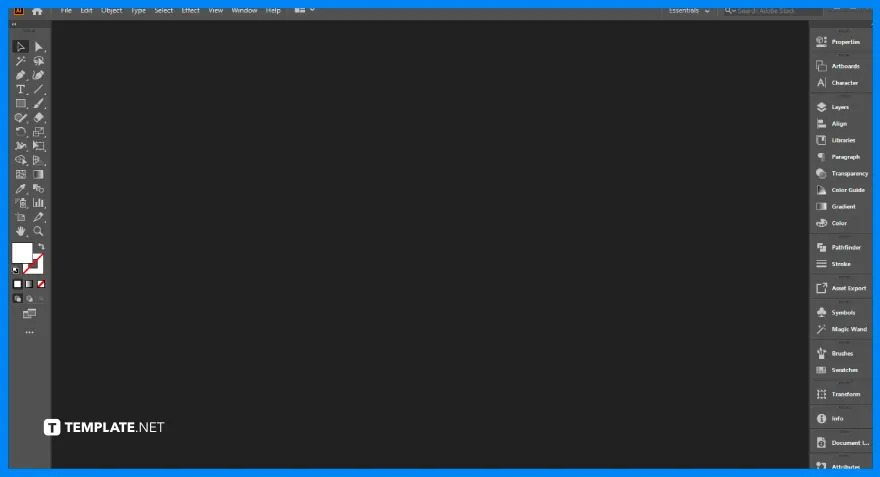880x477 pixels.
Task: Open the Object menu
Action: coord(111,10)
